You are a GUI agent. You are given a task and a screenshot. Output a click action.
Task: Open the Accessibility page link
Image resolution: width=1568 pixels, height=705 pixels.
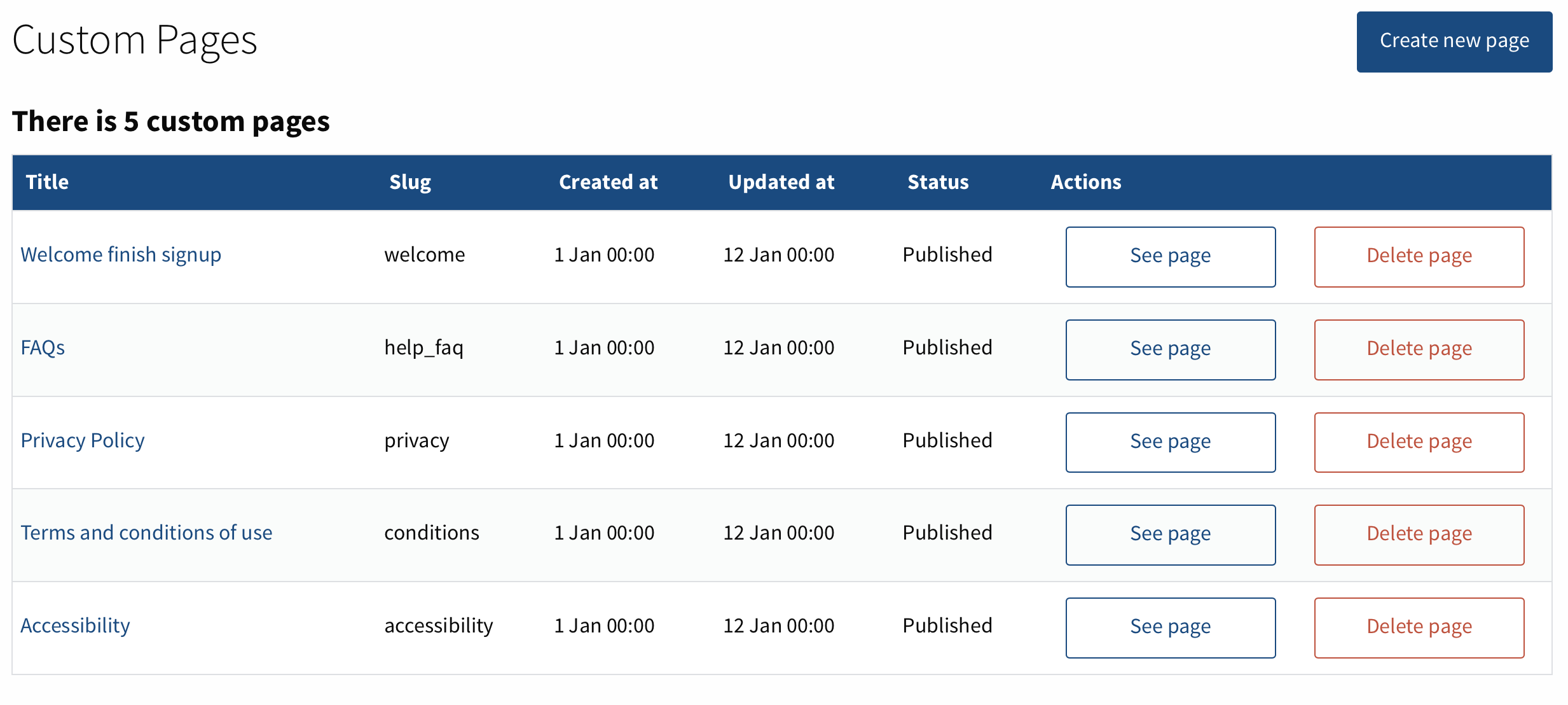[74, 625]
